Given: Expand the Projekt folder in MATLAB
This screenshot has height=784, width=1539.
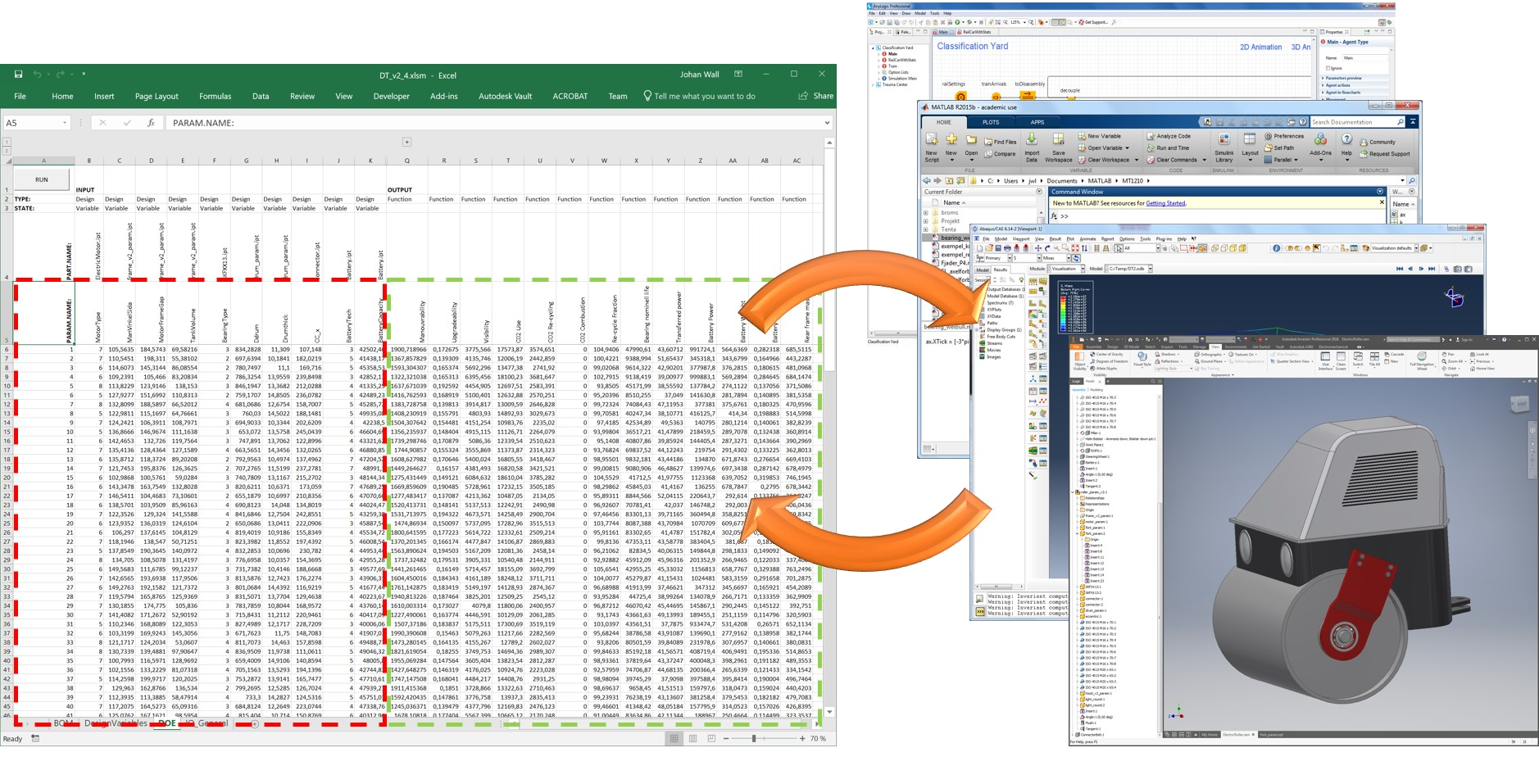Looking at the screenshot, I should tap(926, 221).
